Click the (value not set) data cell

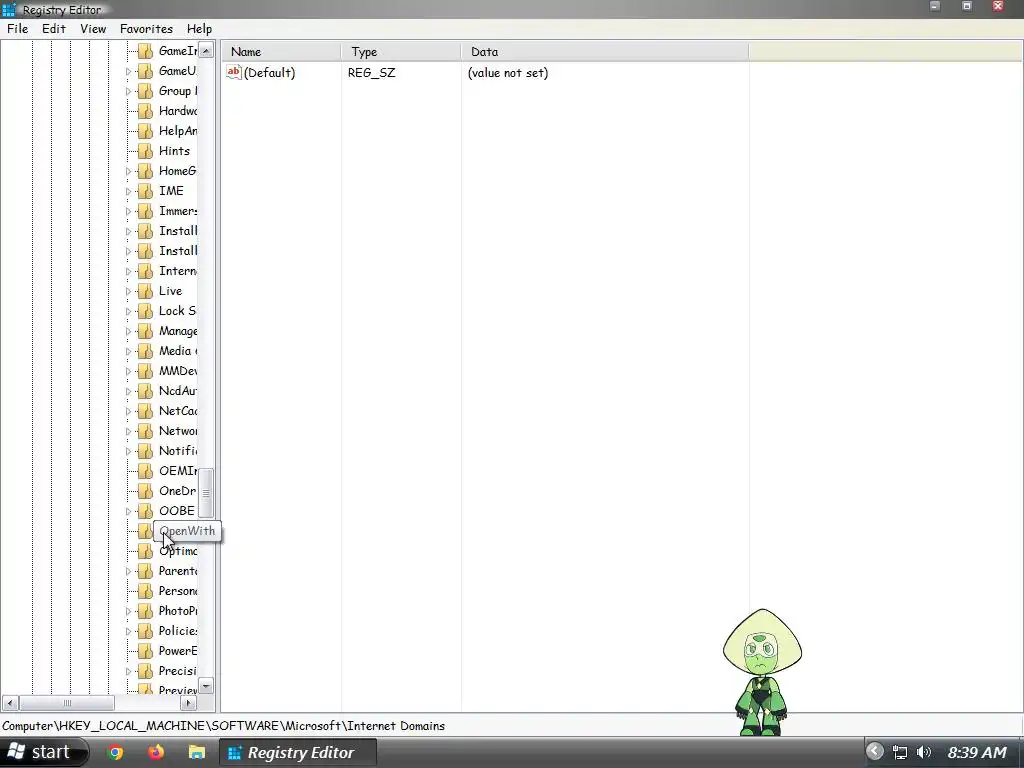(x=508, y=72)
